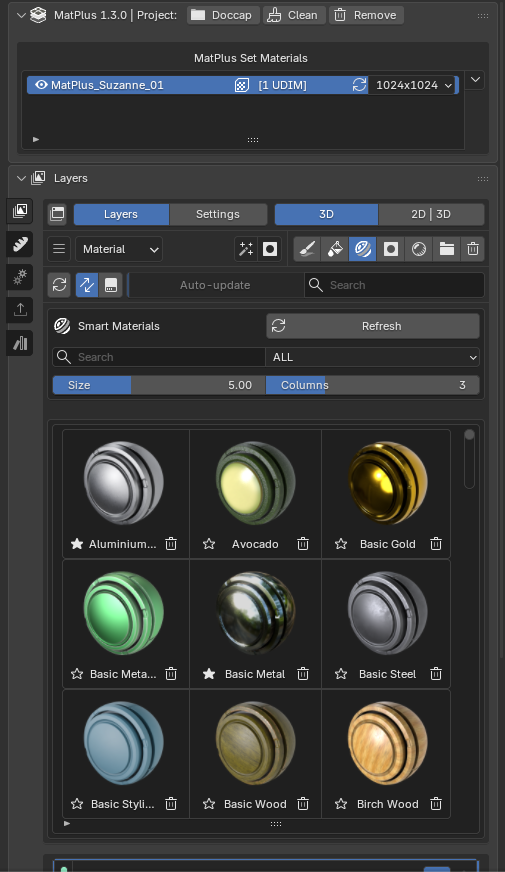Click the Doccap project folder button
This screenshot has width=505, height=872.
224,15
